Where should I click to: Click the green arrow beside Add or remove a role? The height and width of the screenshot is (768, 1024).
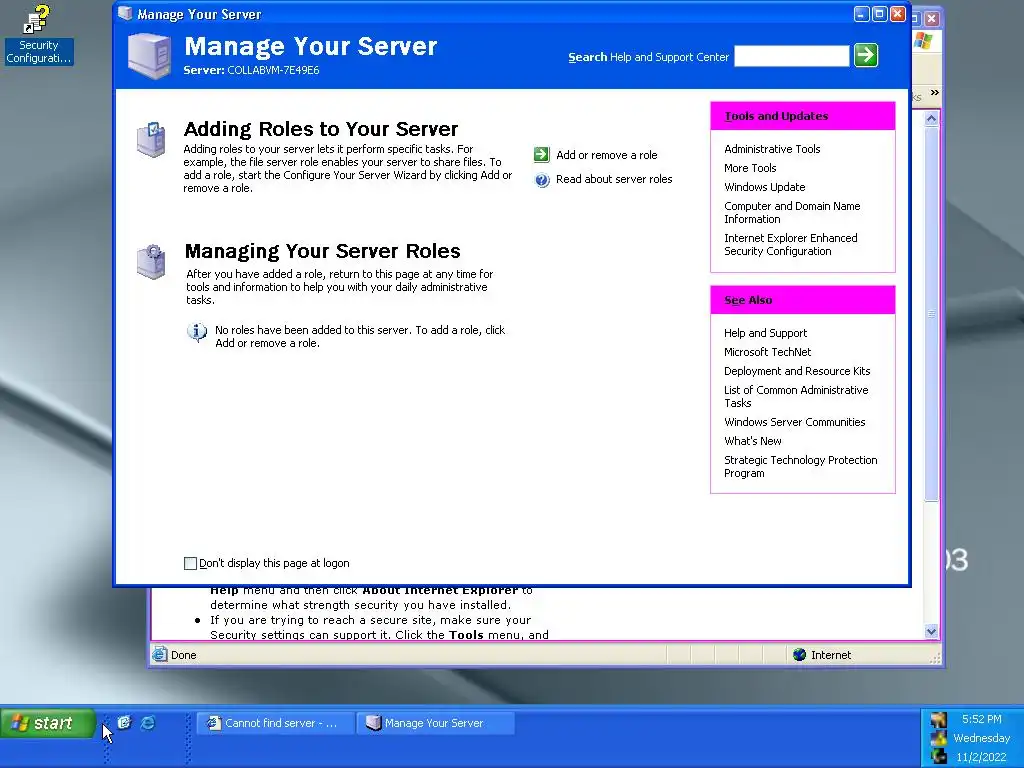tap(541, 155)
